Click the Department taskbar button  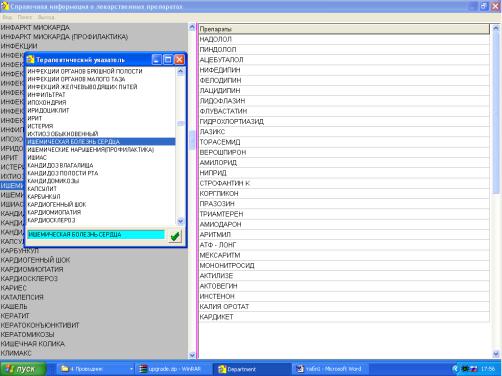click(252, 369)
